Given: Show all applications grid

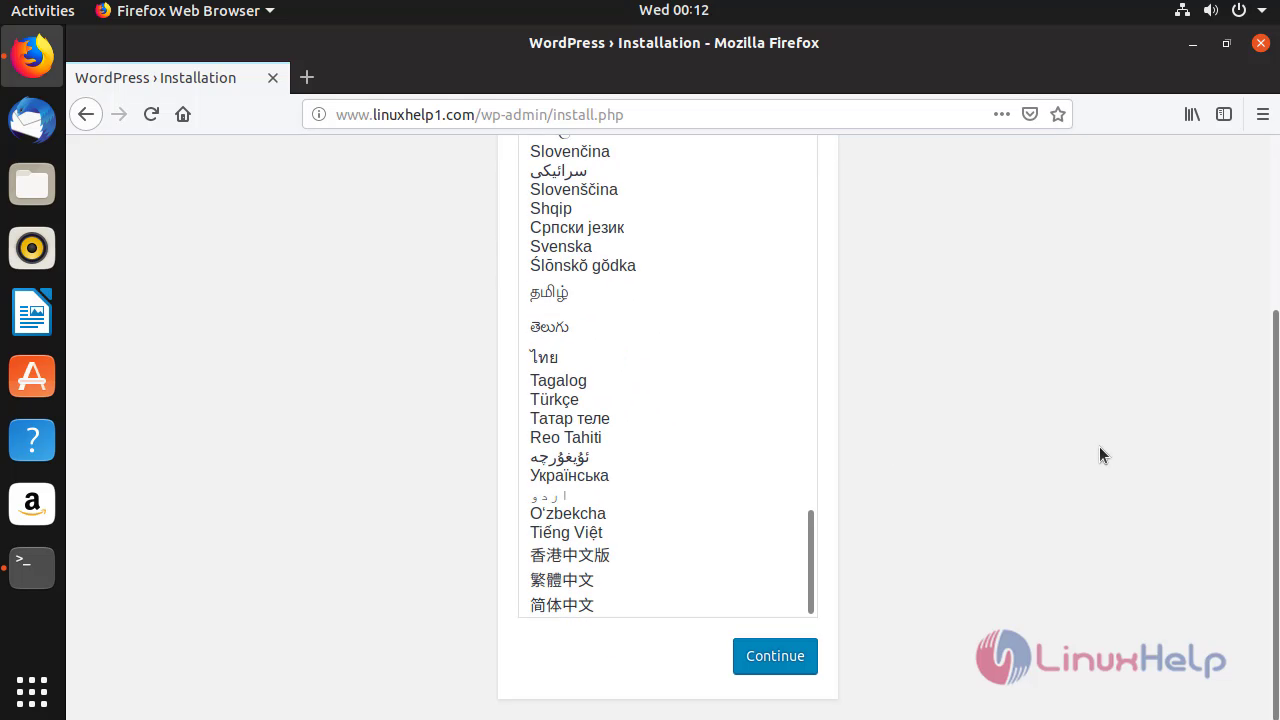Looking at the screenshot, I should (x=32, y=691).
